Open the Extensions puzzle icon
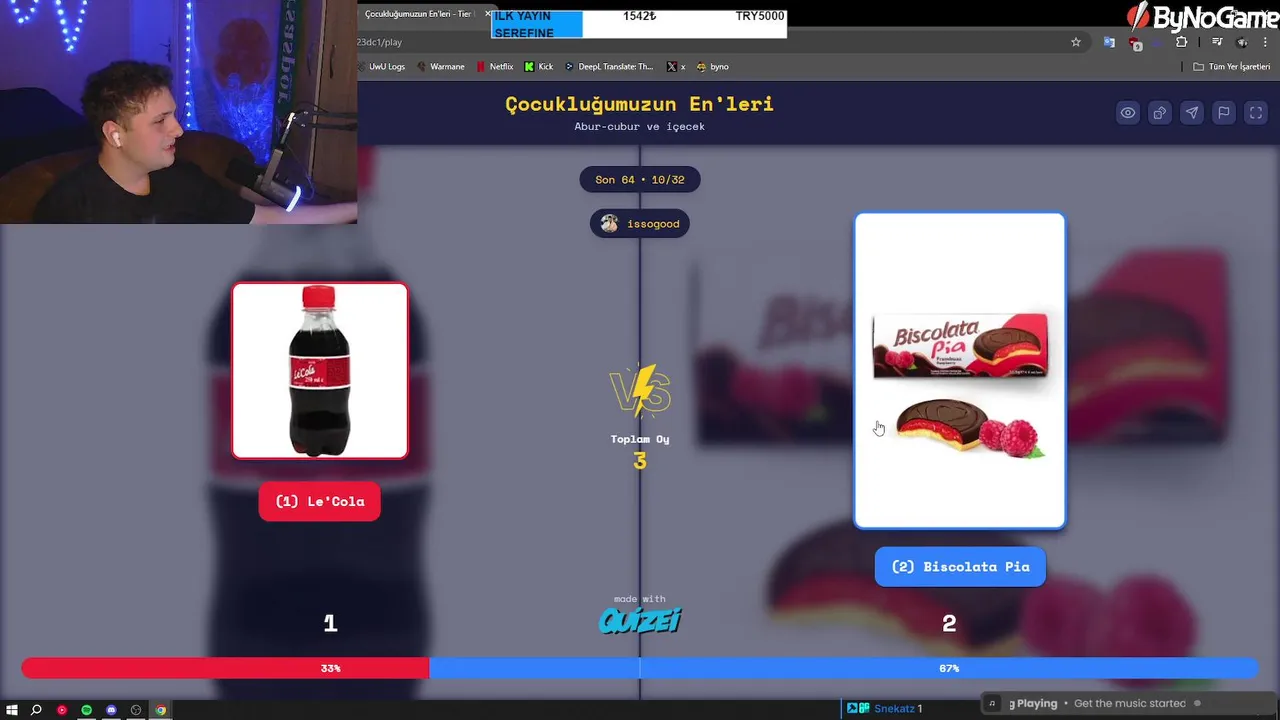Screen dimensions: 1280x720 (1182, 42)
